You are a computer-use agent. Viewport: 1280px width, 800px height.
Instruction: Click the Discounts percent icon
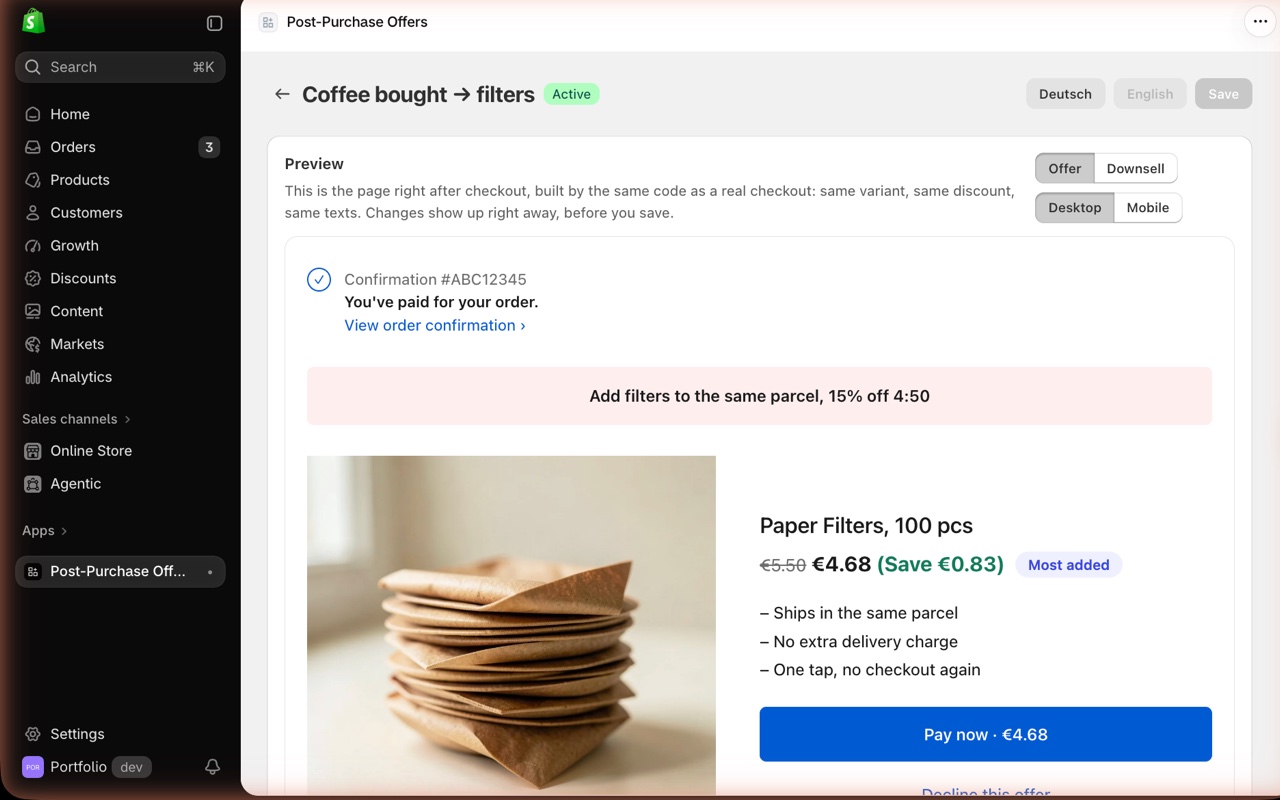tap(33, 278)
